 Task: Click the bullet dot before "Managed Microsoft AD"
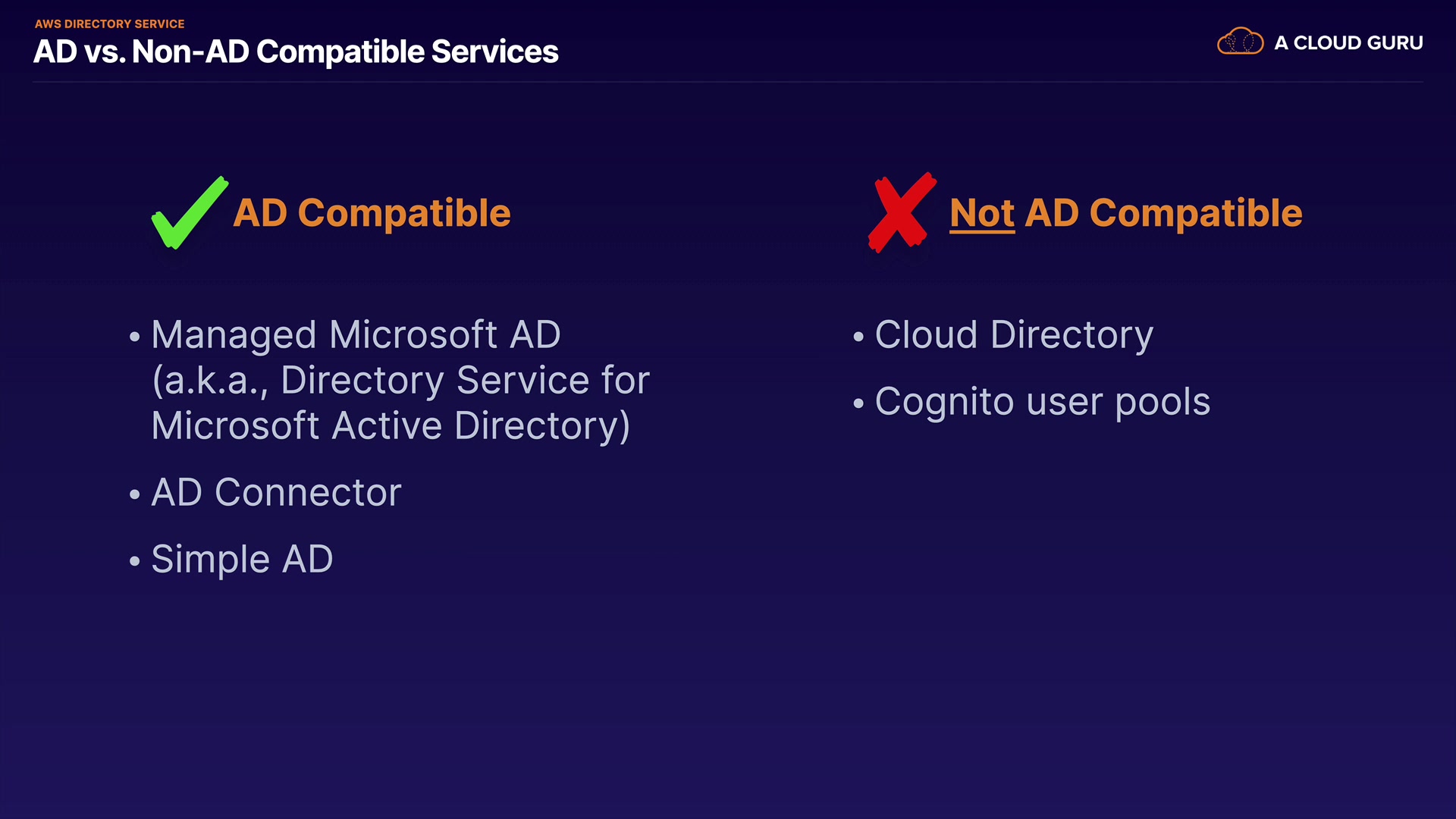point(135,337)
